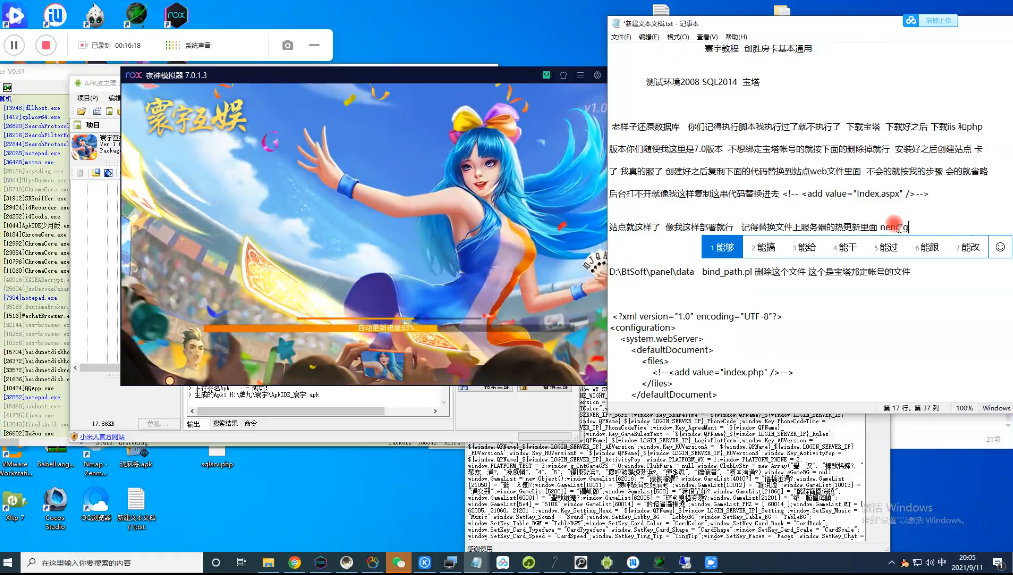The width and height of the screenshot is (1013, 575).
Task: Click the volume icon in system tray
Action: (x=931, y=562)
